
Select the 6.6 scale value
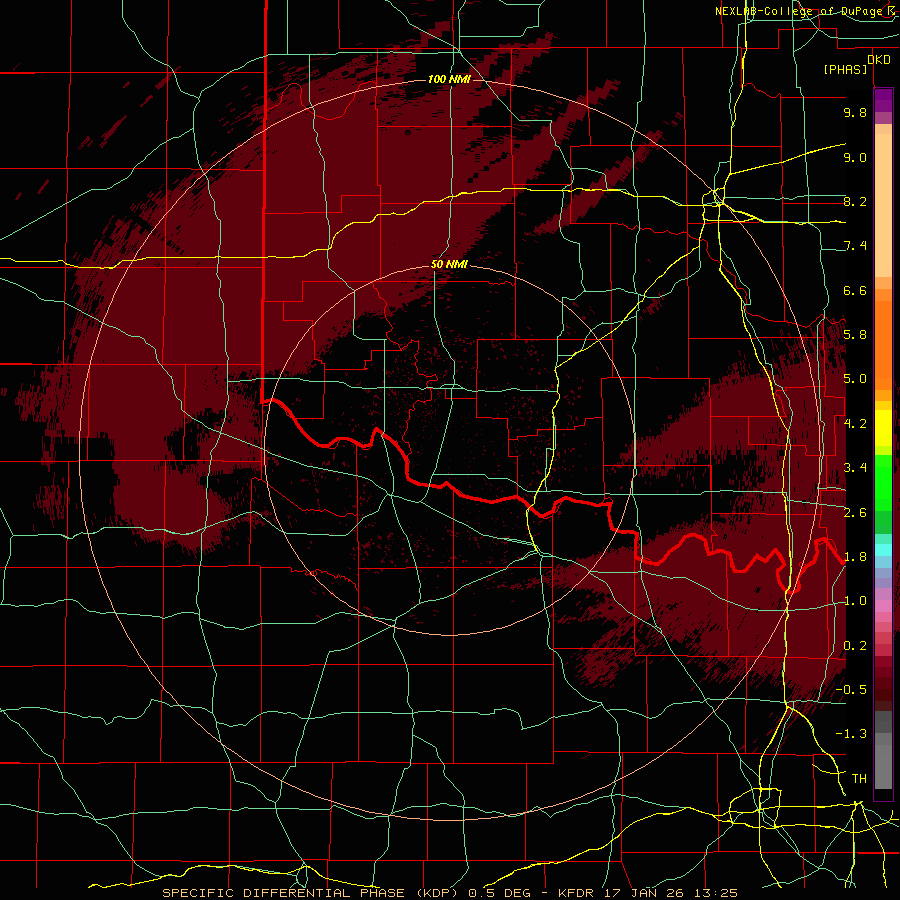tap(855, 290)
